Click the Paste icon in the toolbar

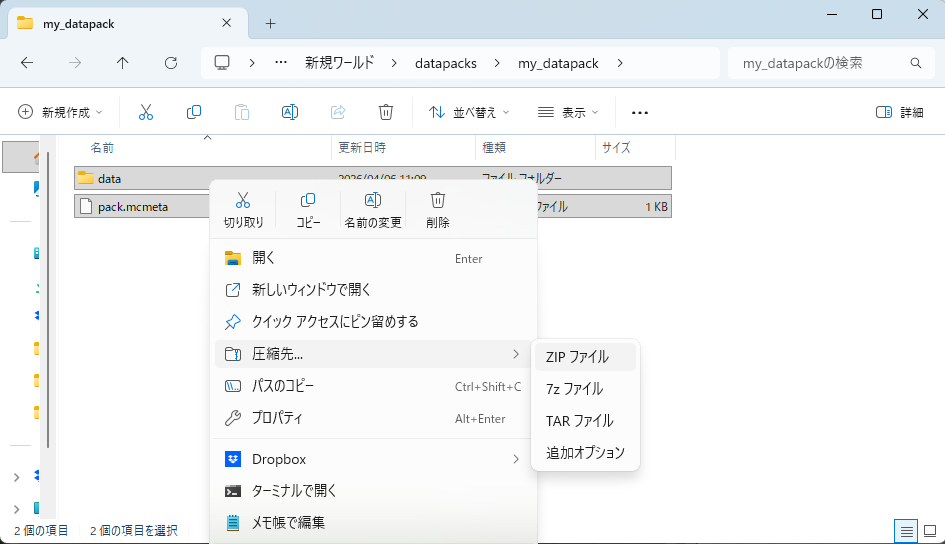(242, 112)
